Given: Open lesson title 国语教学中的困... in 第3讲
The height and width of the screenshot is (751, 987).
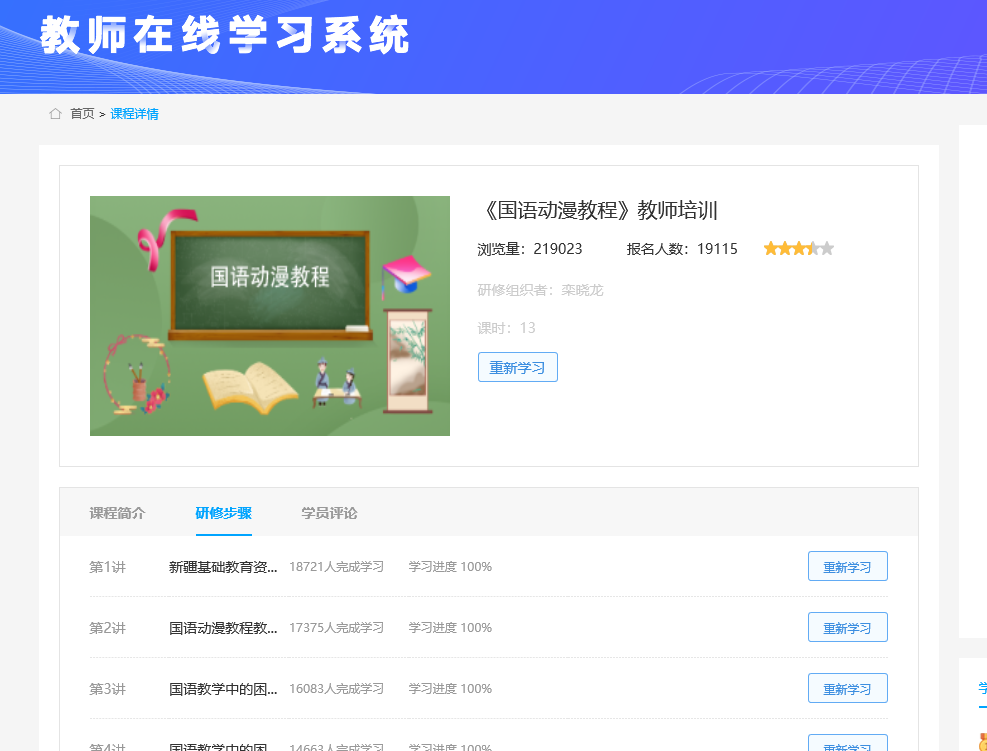Looking at the screenshot, I should 223,689.
